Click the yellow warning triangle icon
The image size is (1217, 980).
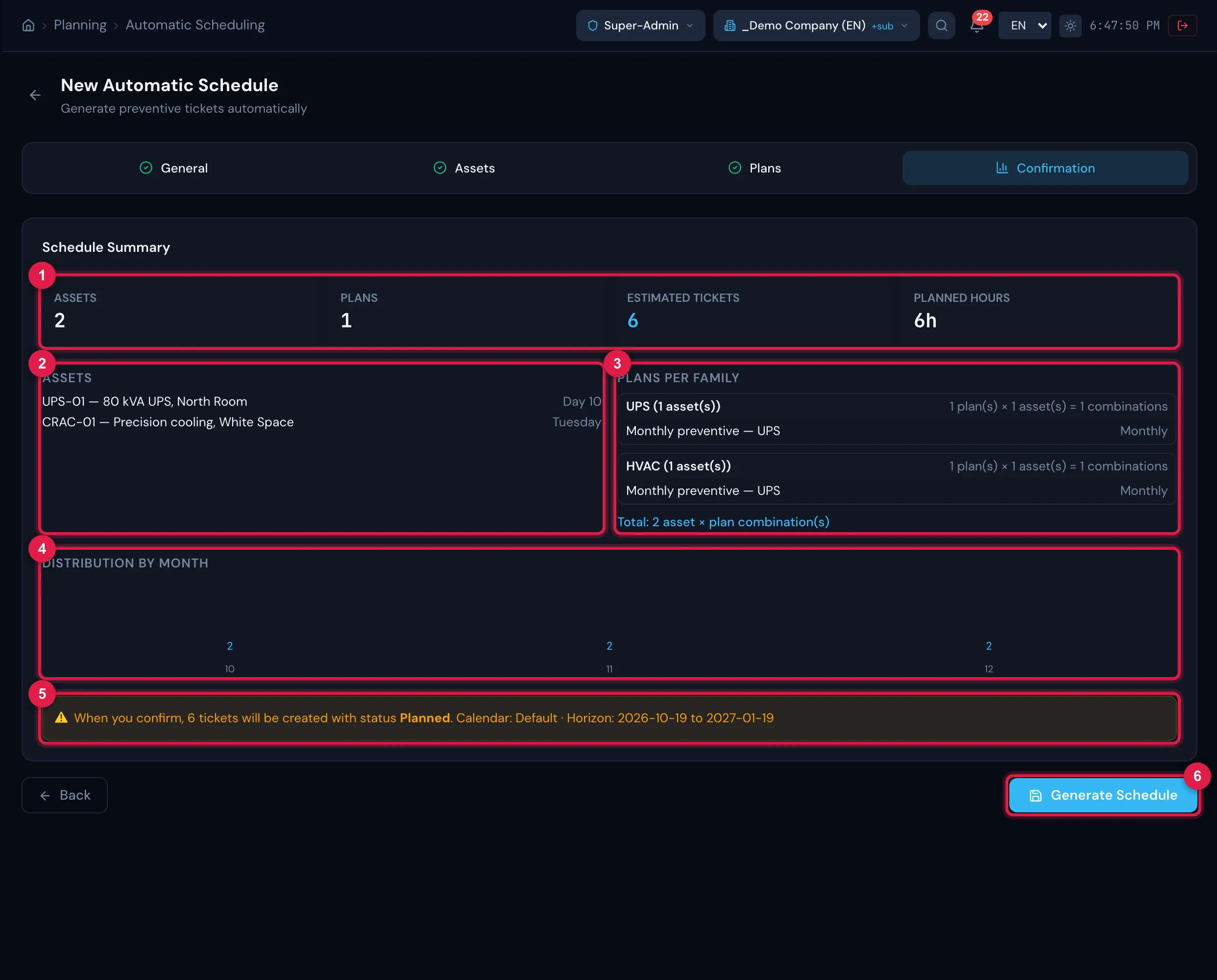61,718
